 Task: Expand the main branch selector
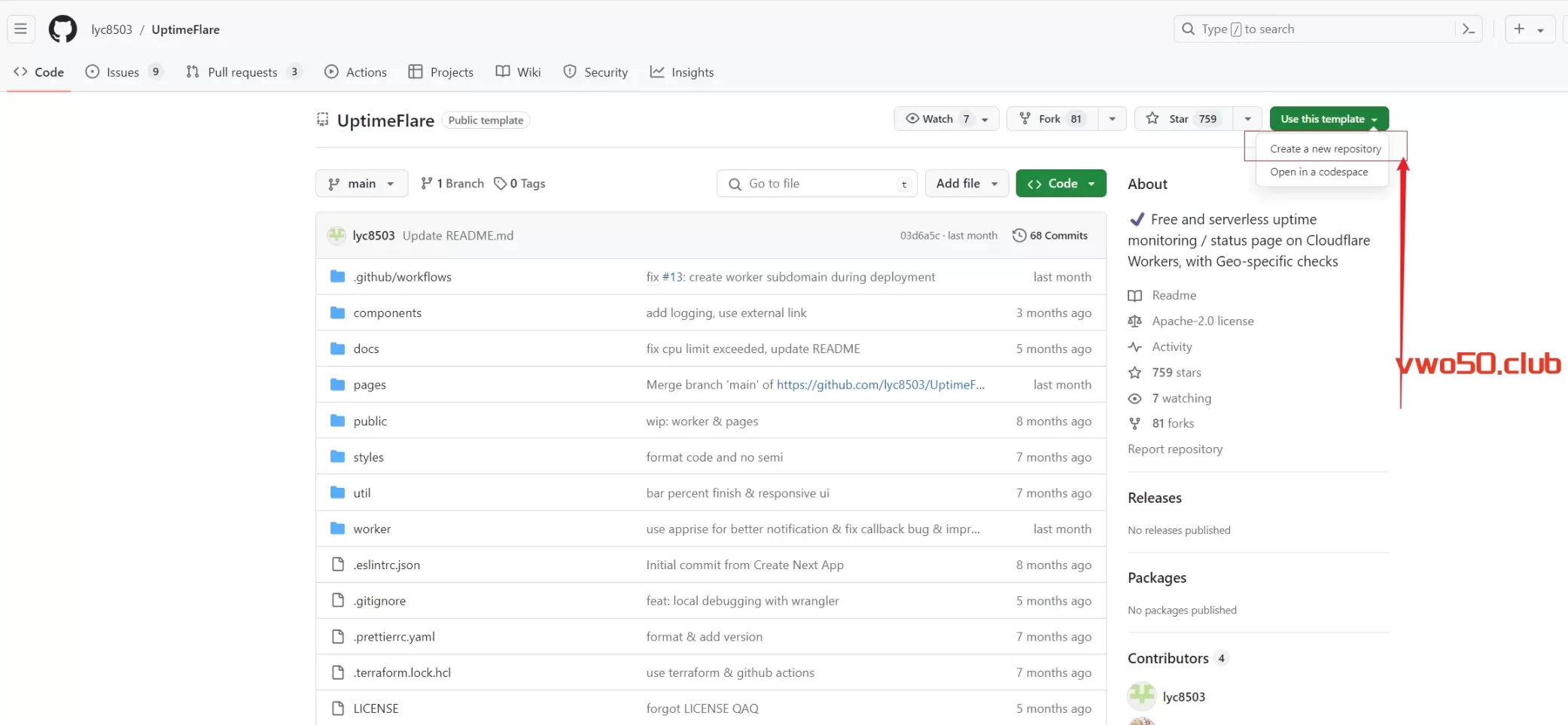(361, 184)
